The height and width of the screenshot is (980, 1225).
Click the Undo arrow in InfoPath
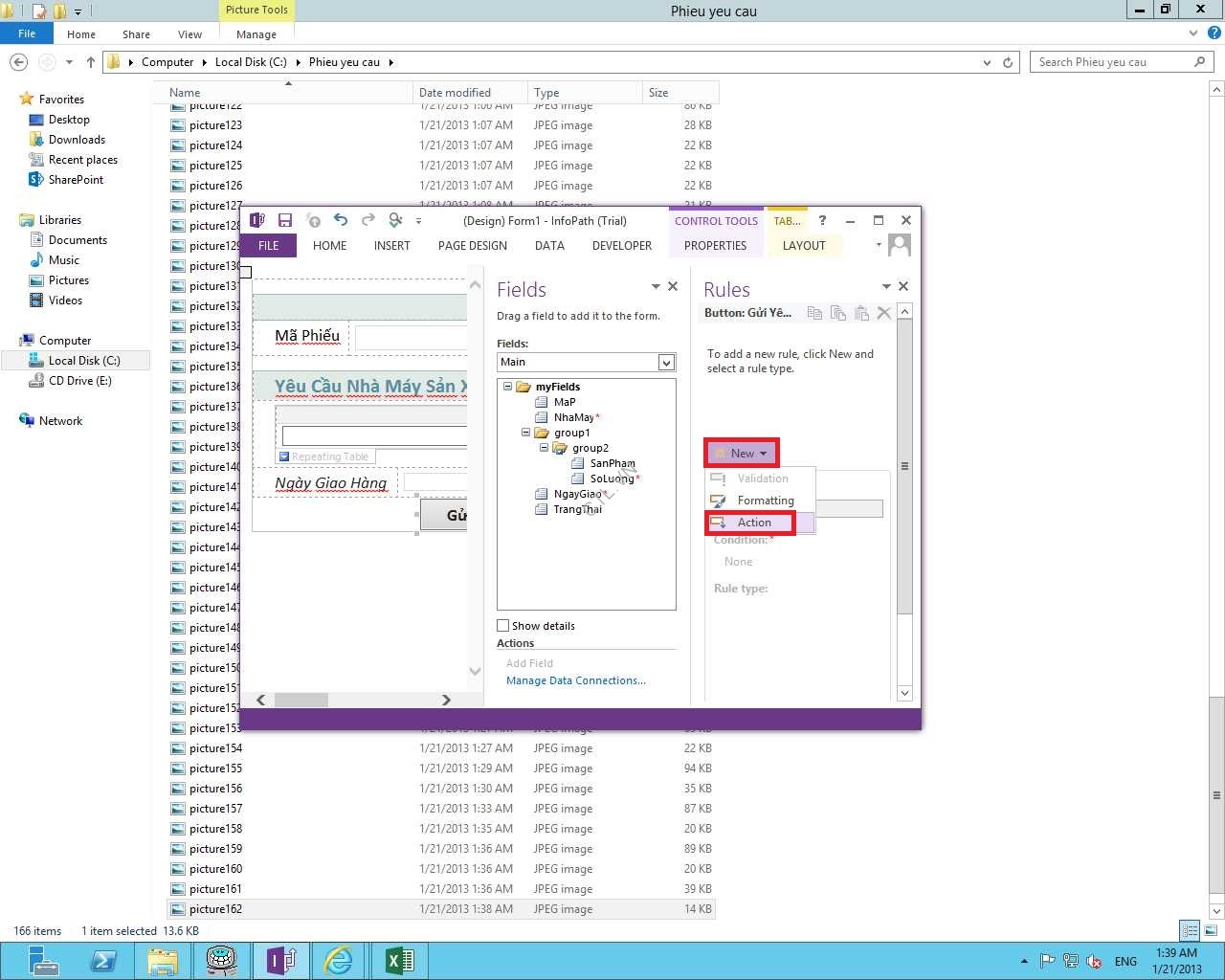pos(341,220)
